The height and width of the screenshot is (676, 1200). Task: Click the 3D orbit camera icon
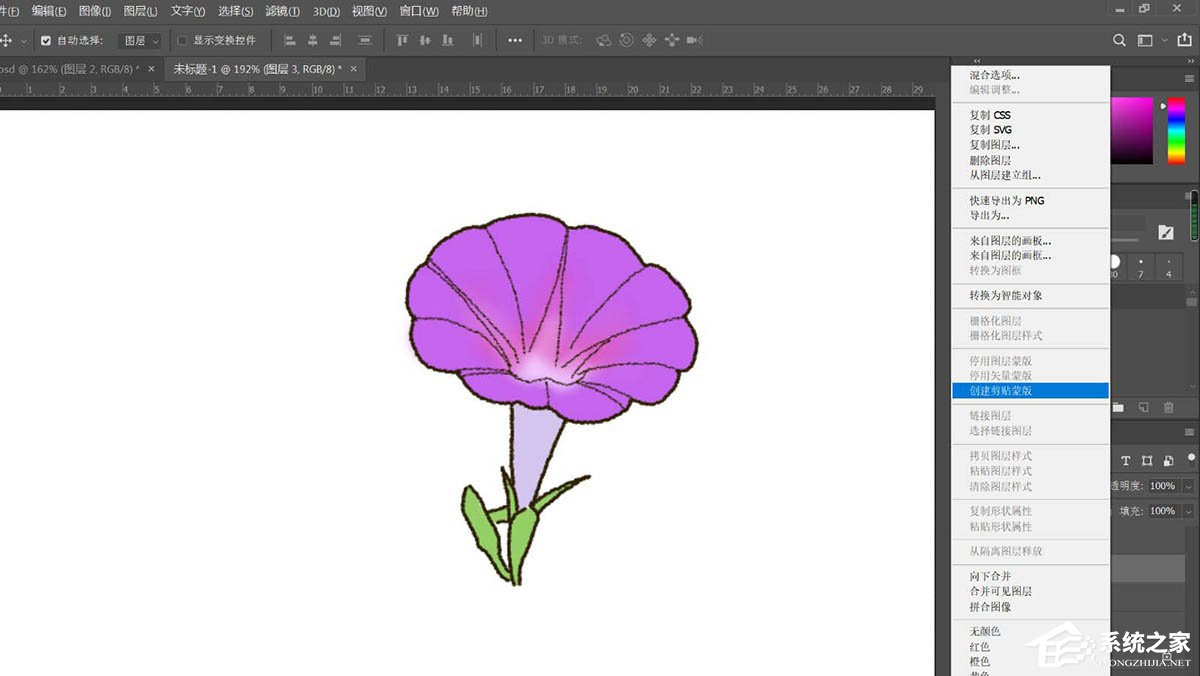(604, 41)
